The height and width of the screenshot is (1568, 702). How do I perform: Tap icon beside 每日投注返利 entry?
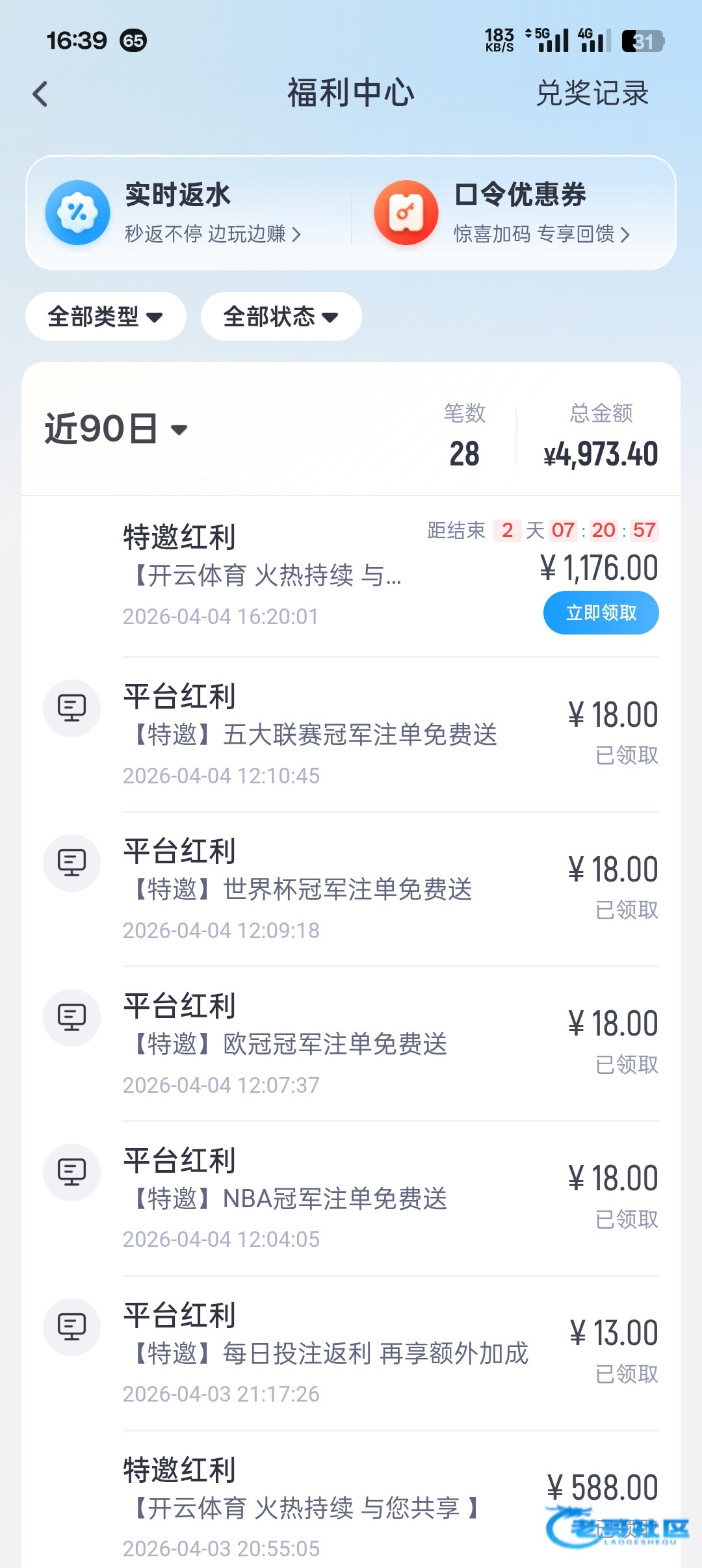coord(71,1327)
